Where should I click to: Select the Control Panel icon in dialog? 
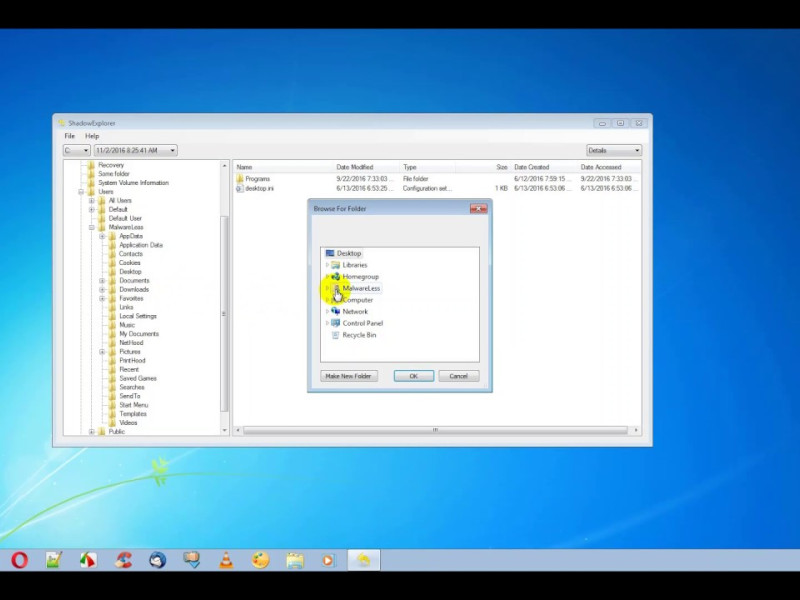point(336,323)
